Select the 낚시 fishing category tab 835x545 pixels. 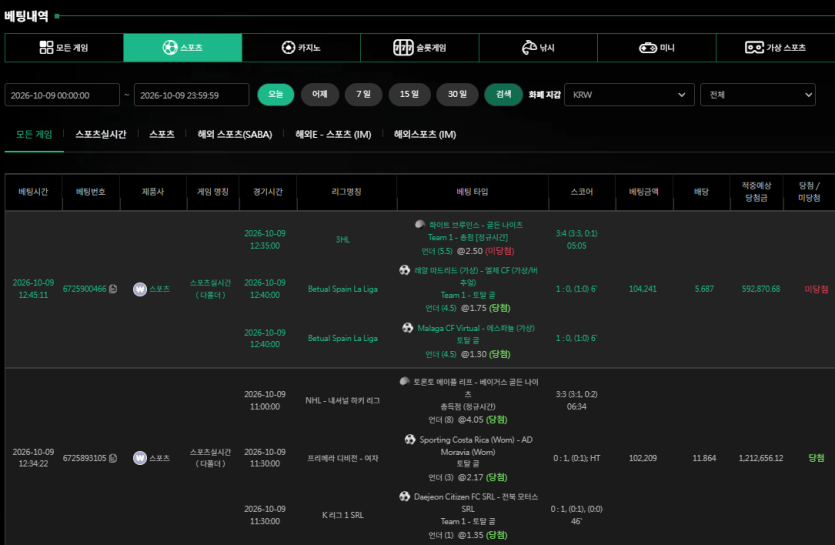click(x=538, y=48)
